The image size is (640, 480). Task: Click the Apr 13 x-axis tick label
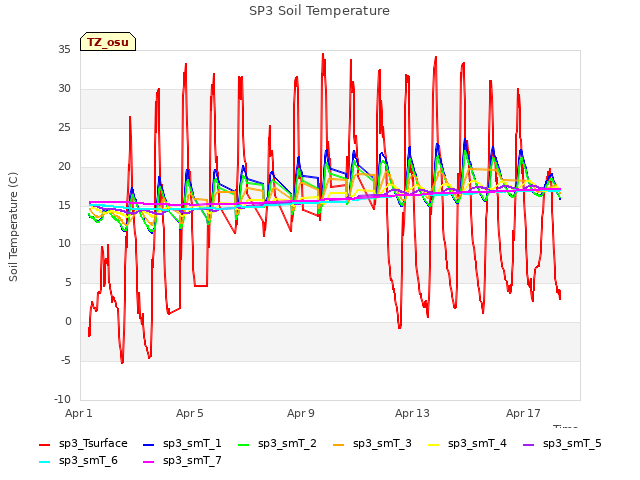[412, 413]
